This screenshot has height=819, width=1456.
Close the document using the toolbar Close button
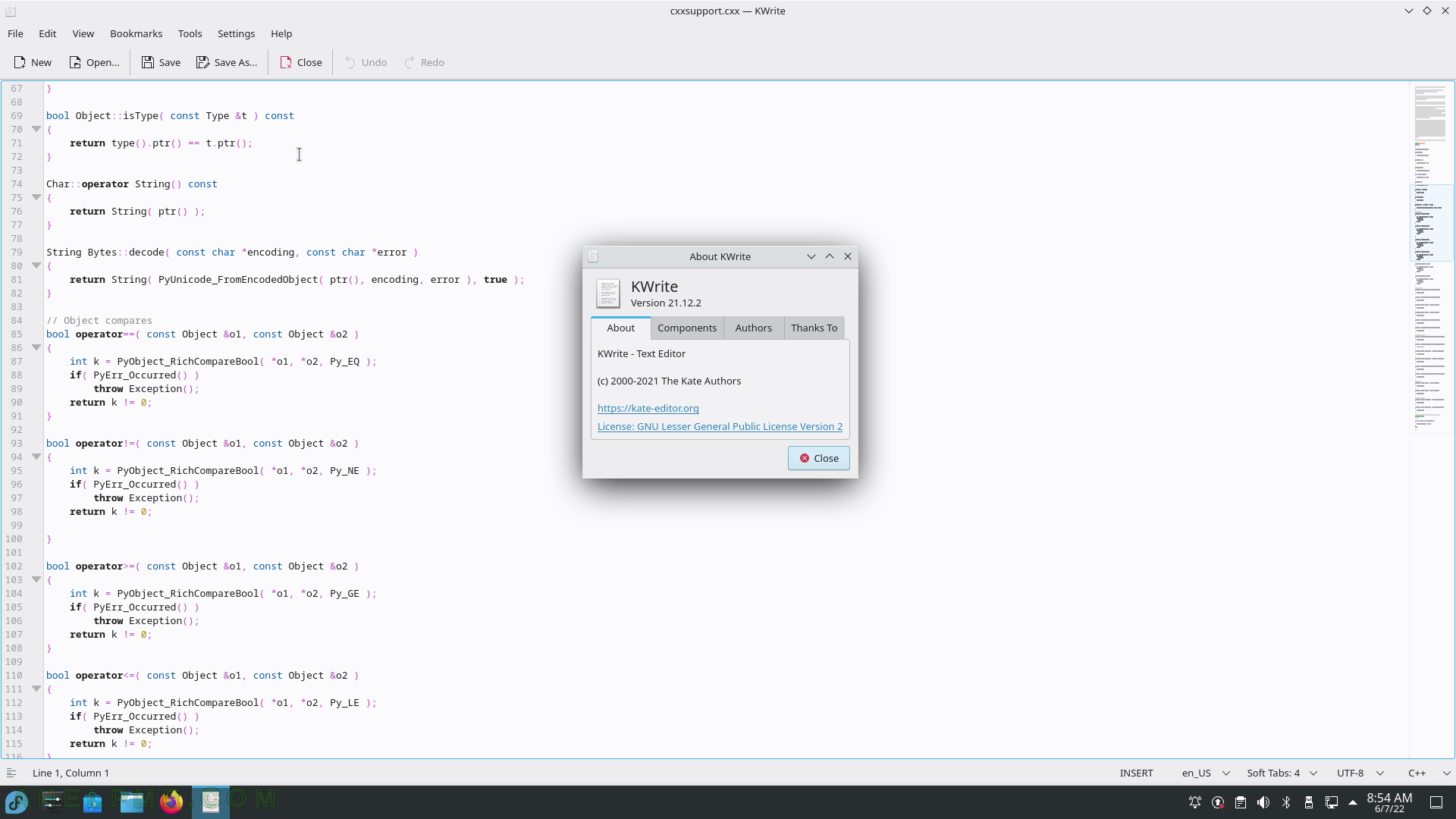click(x=301, y=62)
